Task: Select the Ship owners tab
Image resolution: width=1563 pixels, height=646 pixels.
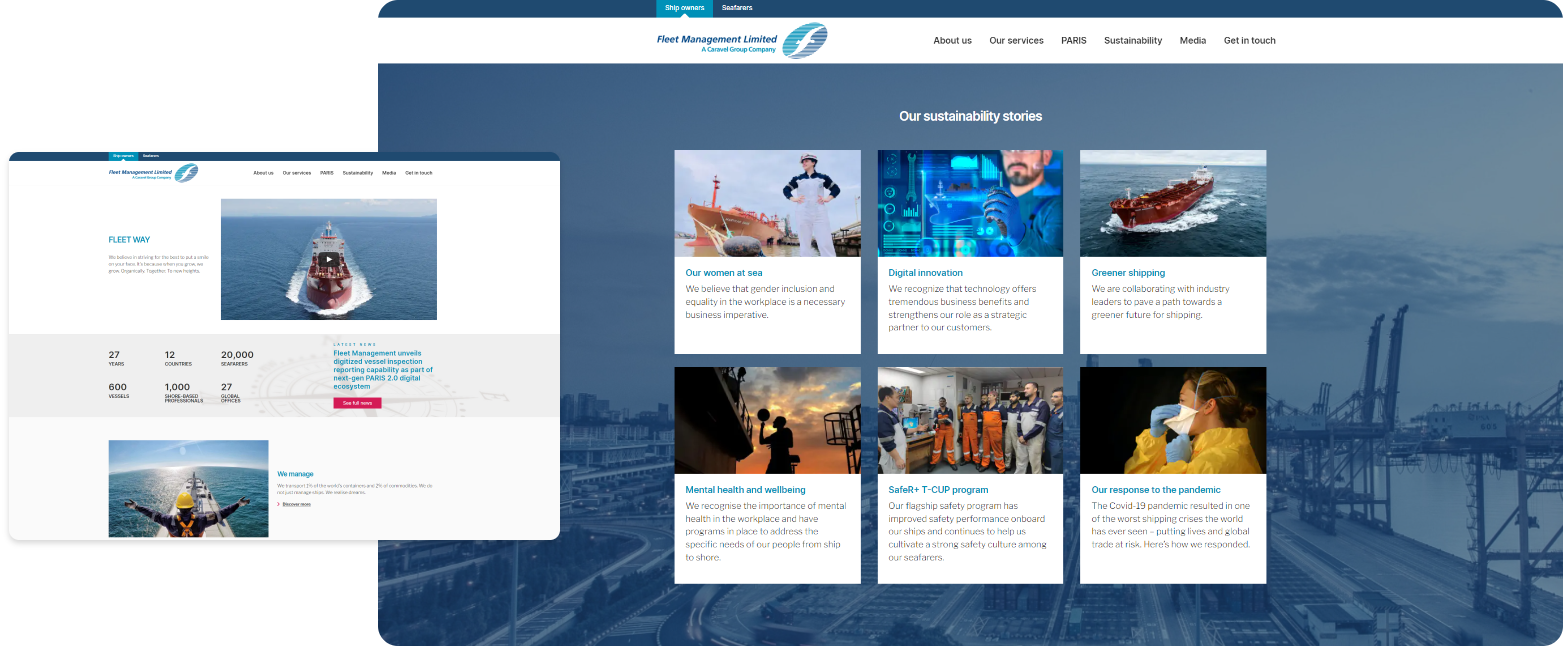Action: pyautogui.click(x=684, y=8)
